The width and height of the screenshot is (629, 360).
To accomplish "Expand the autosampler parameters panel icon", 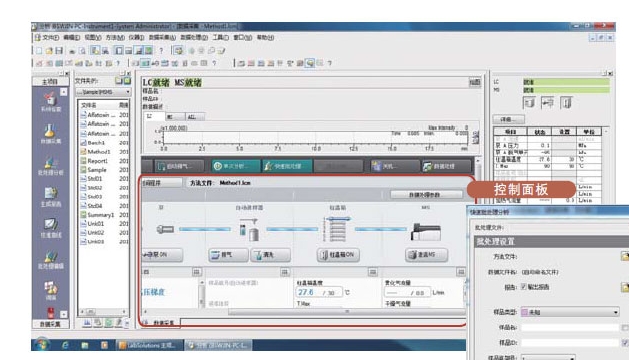I will pos(284,272).
